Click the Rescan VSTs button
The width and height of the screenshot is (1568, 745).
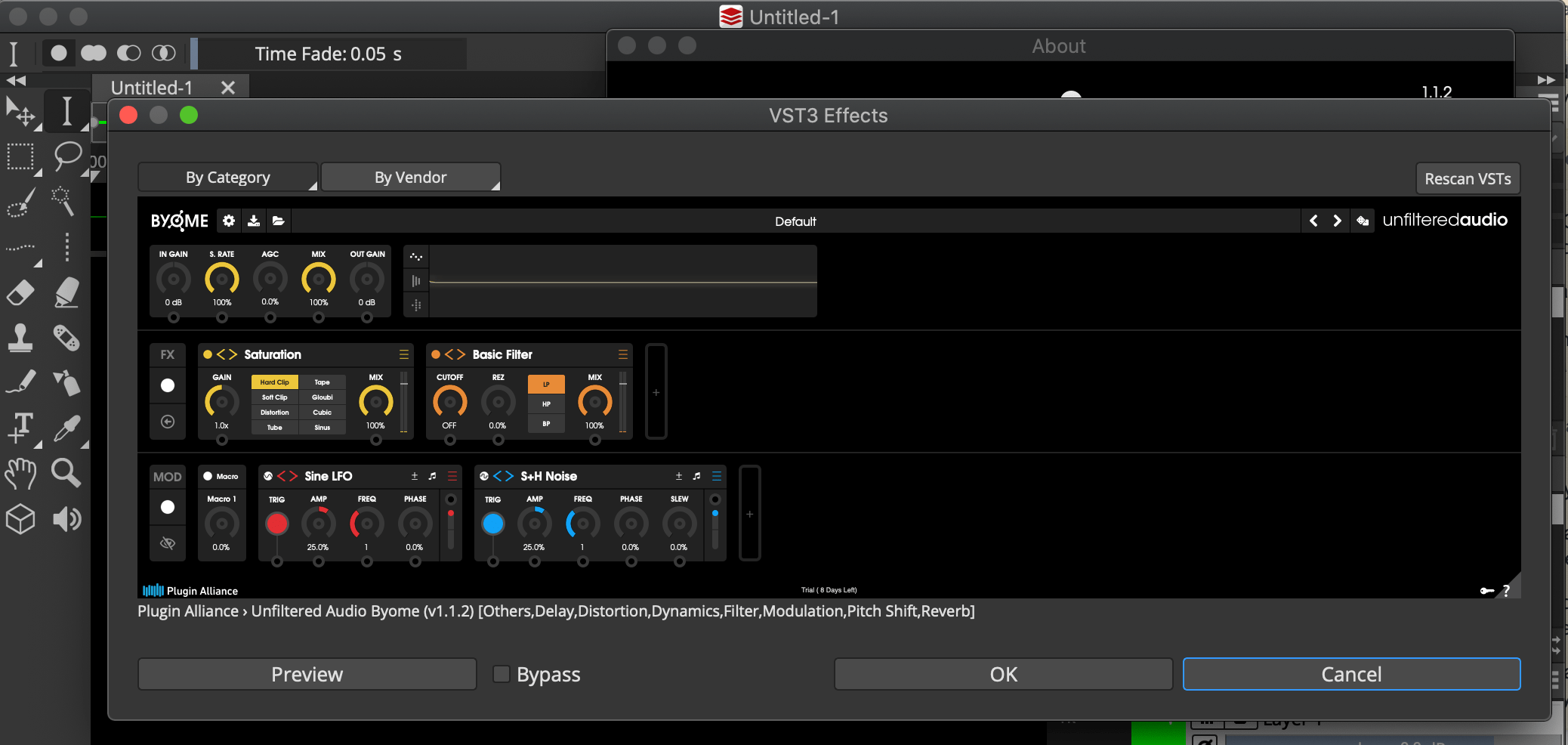(x=1468, y=179)
